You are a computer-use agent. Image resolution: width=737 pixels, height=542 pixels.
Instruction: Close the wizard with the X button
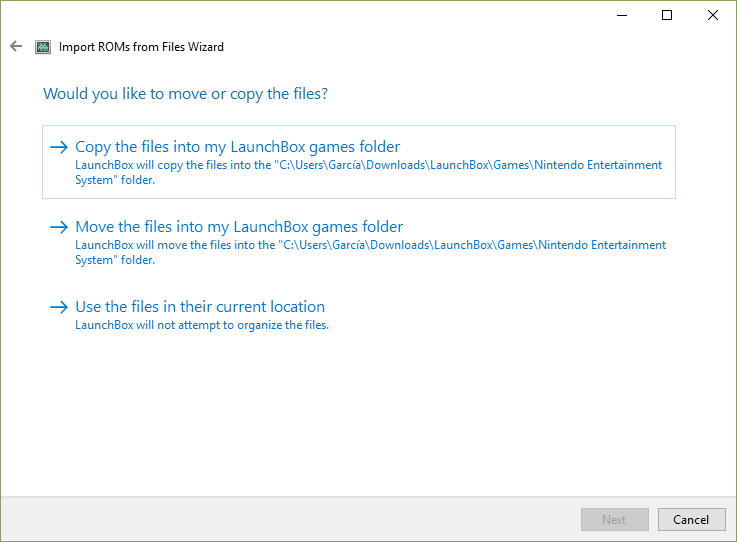click(x=713, y=15)
